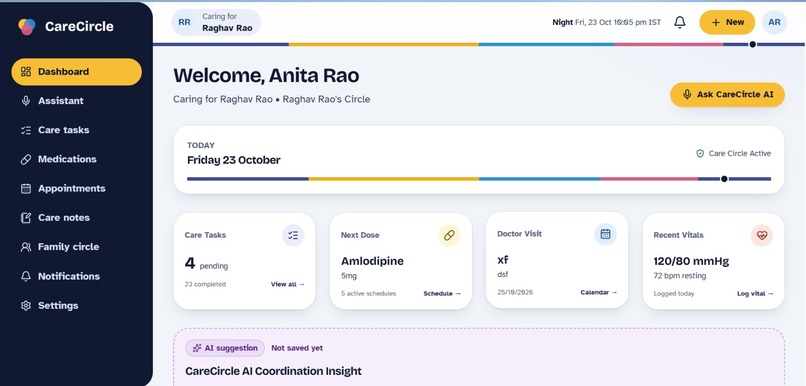The image size is (806, 386).
Task: Click the AI suggestion badge
Action: 225,348
